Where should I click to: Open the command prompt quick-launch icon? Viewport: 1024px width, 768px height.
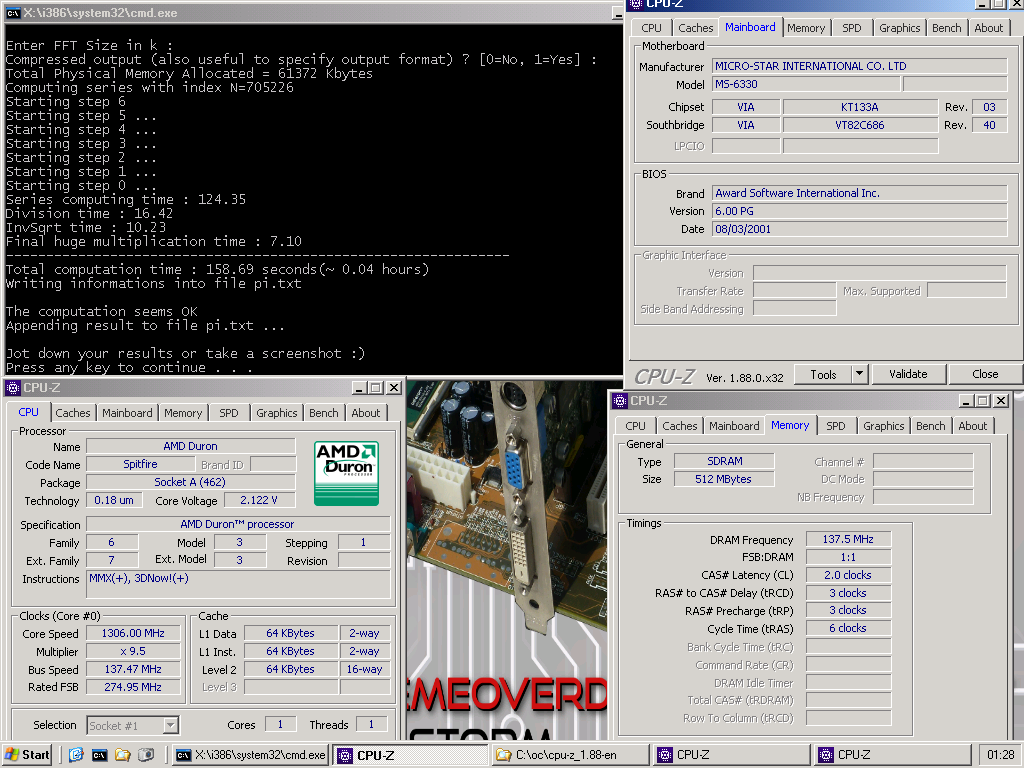tap(99, 755)
